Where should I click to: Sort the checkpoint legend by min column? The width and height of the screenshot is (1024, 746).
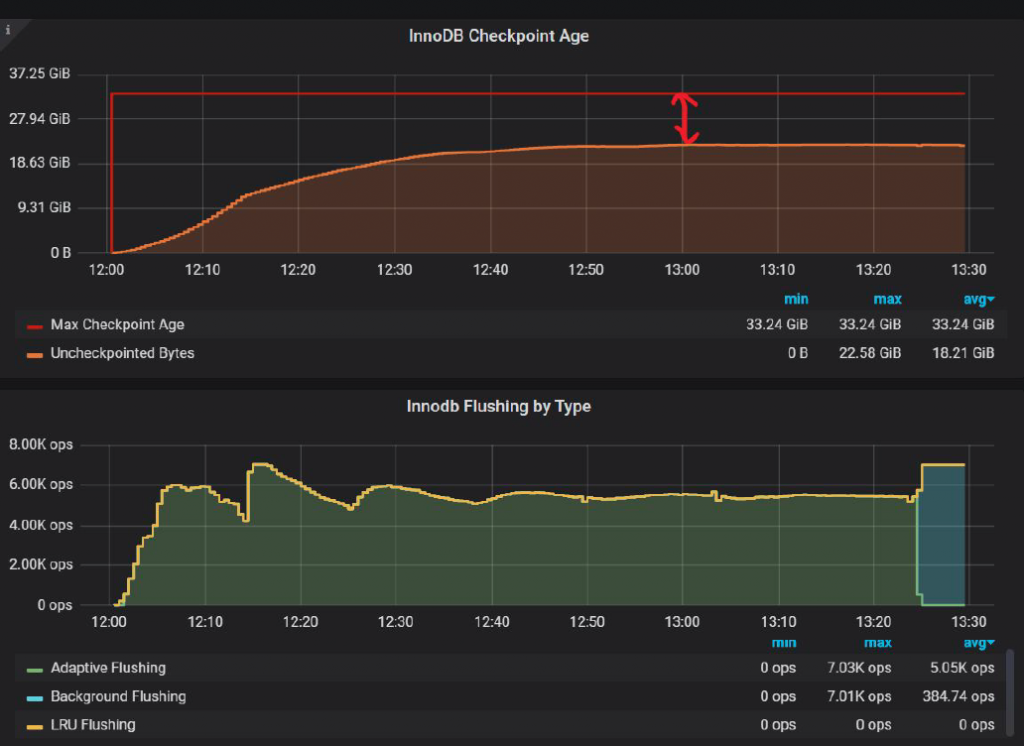coord(796,299)
